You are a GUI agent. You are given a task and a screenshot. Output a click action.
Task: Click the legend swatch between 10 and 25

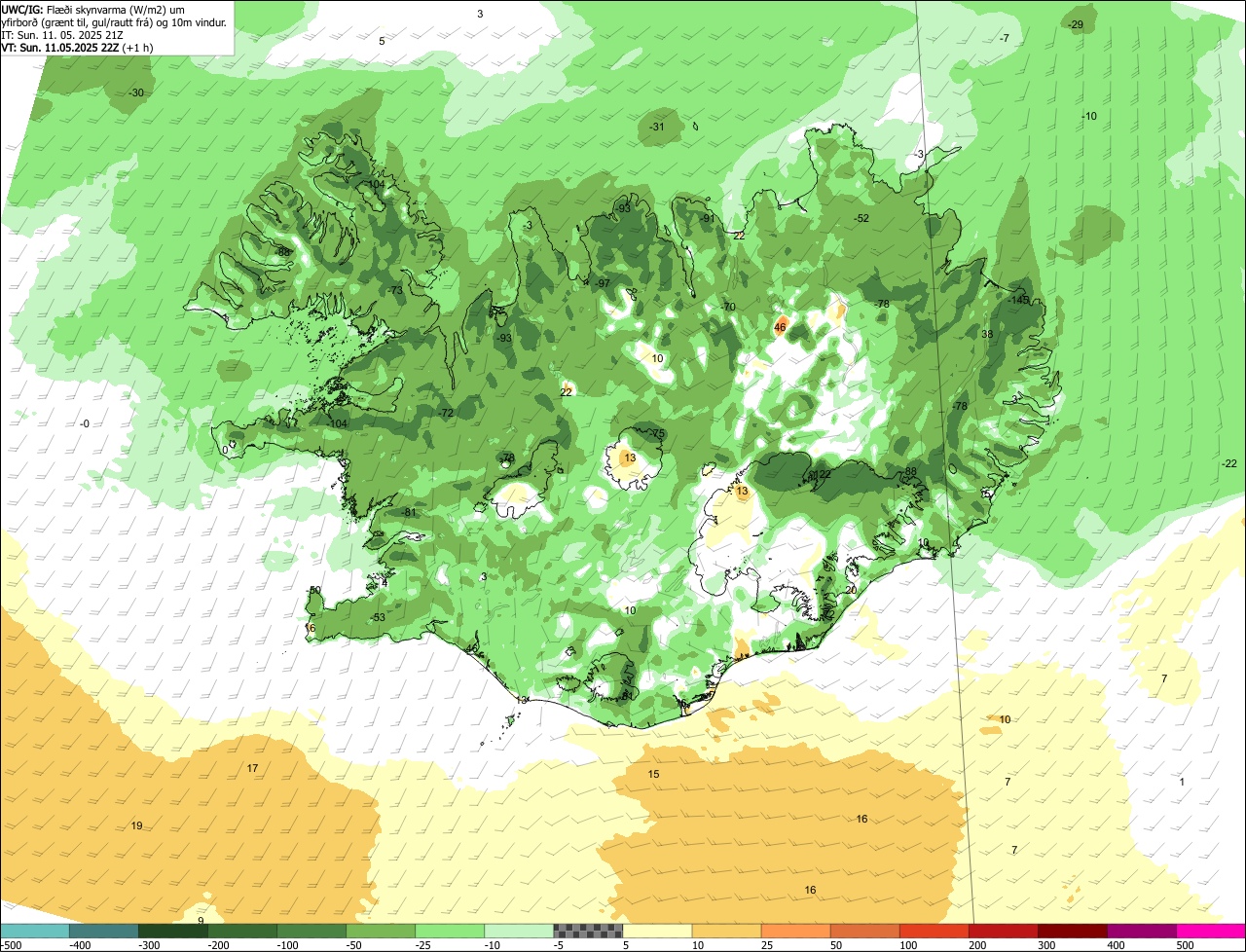click(726, 931)
